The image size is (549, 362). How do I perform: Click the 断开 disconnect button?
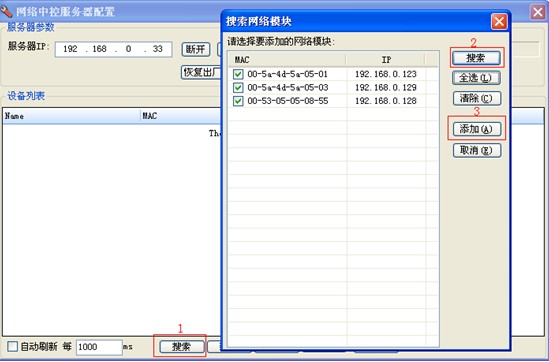click(196, 49)
